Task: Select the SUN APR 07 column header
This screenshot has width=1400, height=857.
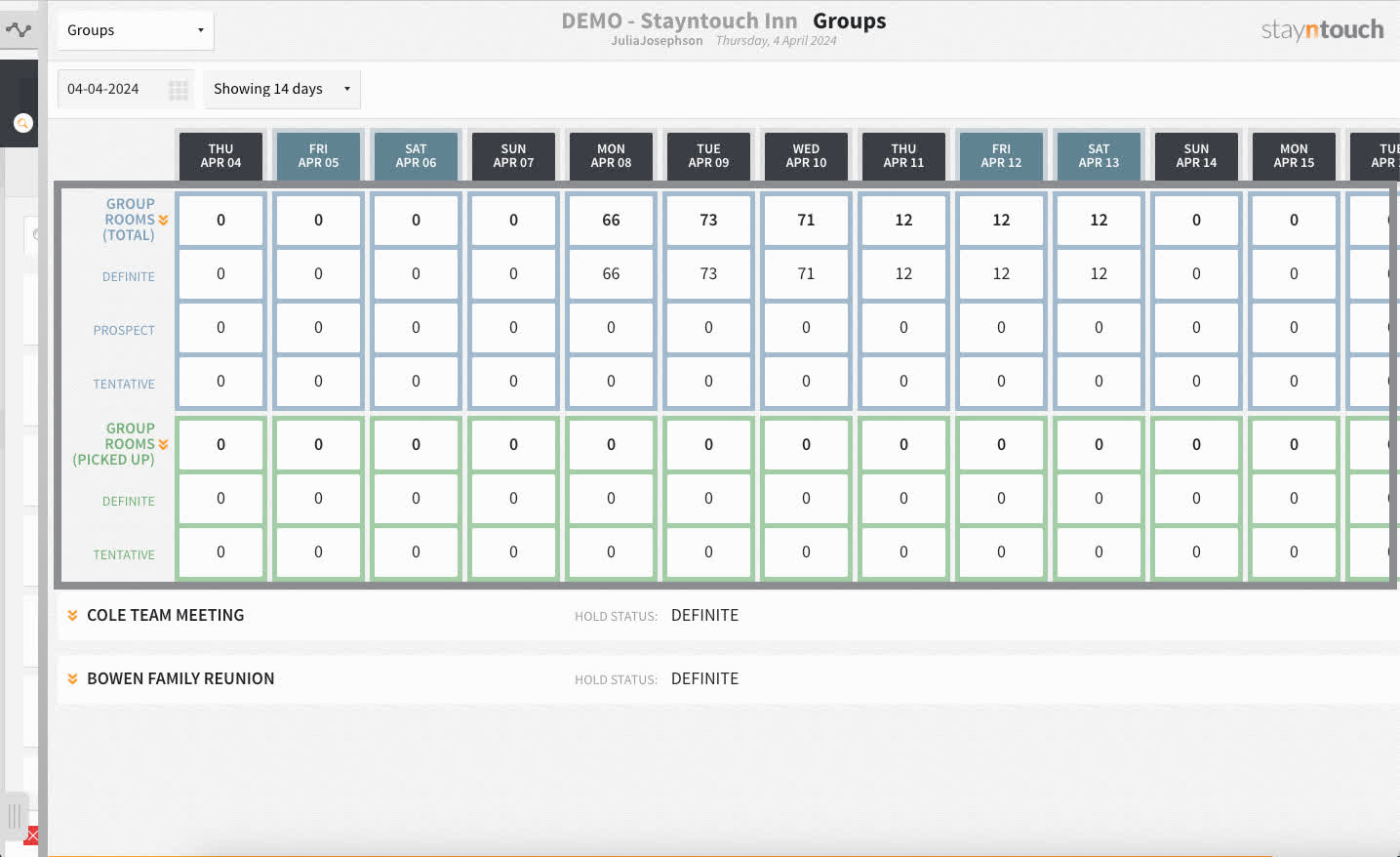Action: click(513, 156)
